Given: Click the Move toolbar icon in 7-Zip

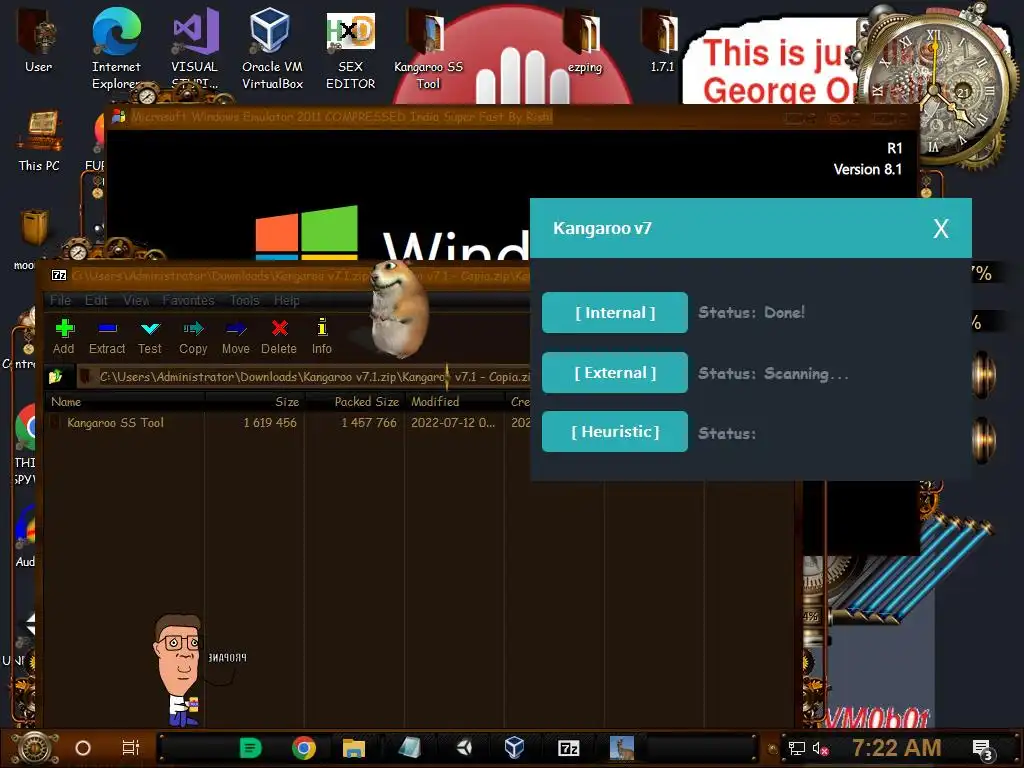Looking at the screenshot, I should tap(236, 336).
